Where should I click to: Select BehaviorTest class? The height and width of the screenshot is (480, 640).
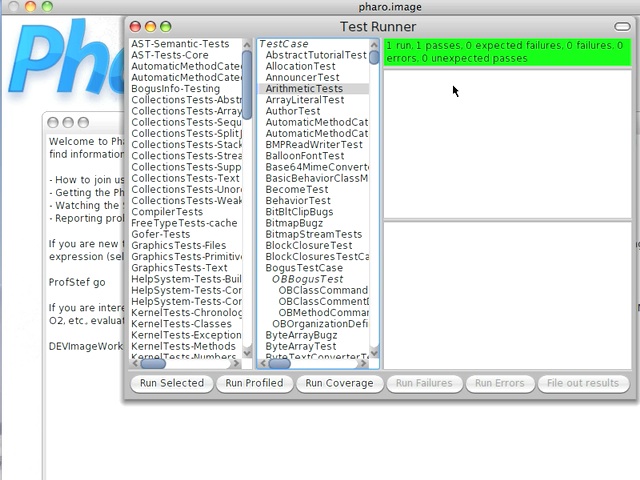click(x=298, y=201)
